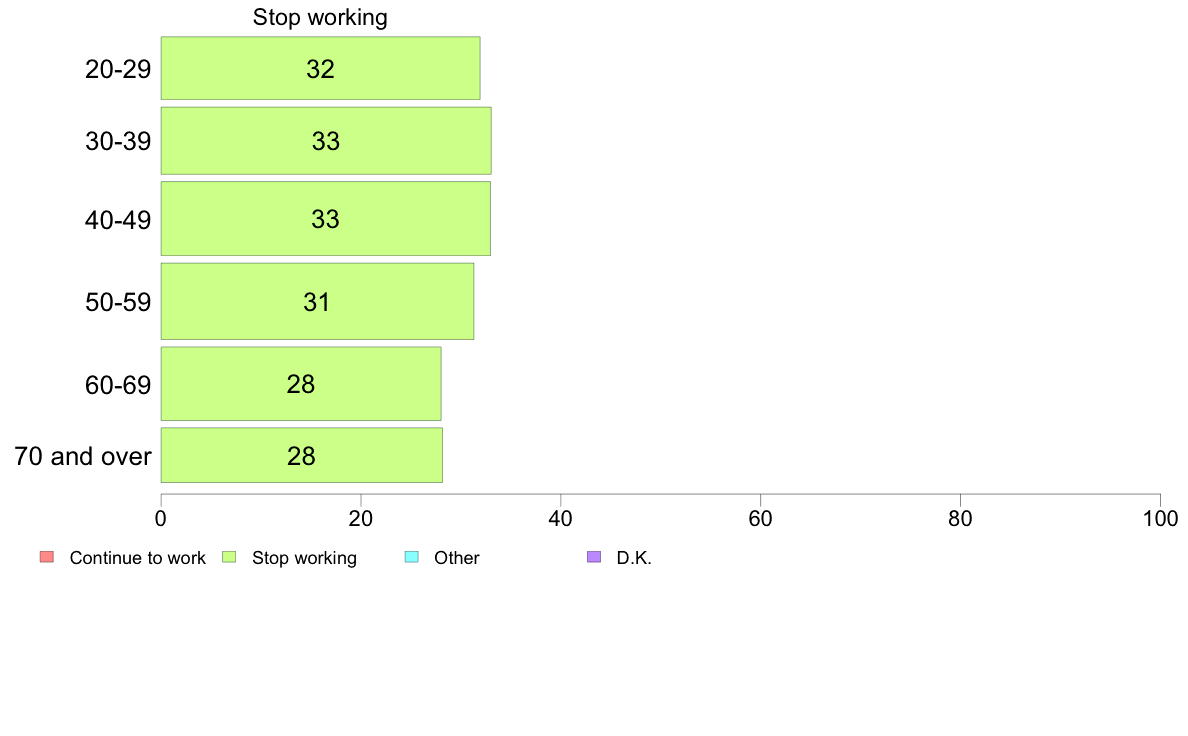Click the Stop working chart title
The width and height of the screenshot is (1188, 736).
click(x=320, y=17)
